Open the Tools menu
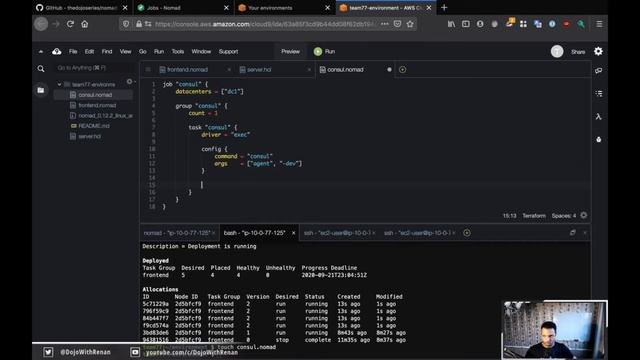 (178, 51)
